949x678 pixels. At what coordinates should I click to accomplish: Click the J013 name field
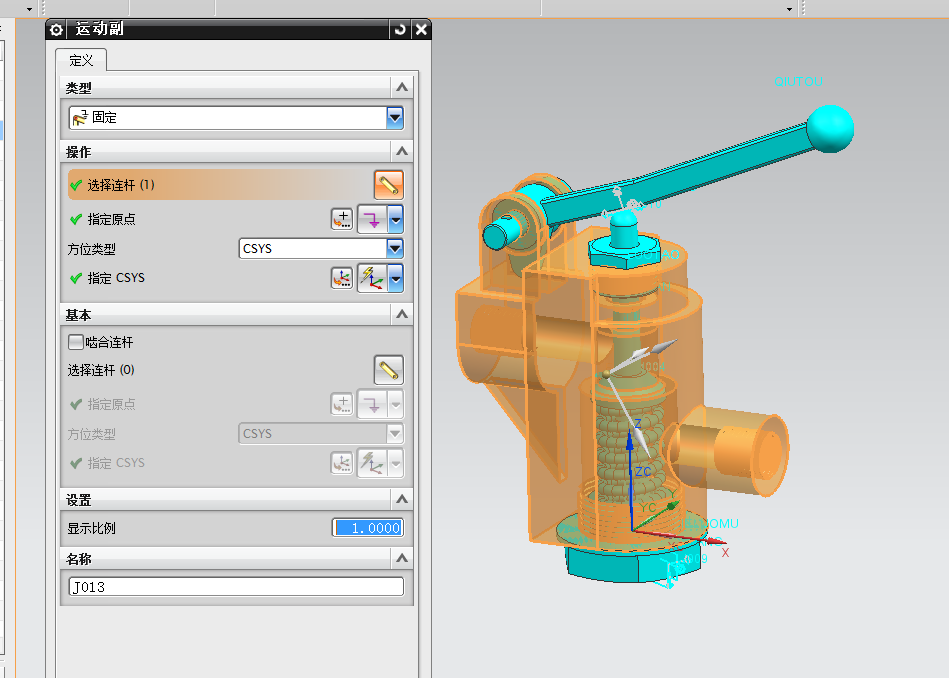click(236, 587)
